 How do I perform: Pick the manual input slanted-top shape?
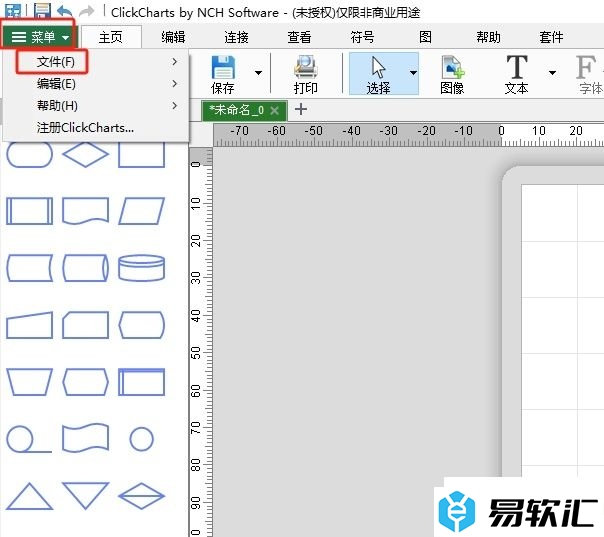point(30,325)
